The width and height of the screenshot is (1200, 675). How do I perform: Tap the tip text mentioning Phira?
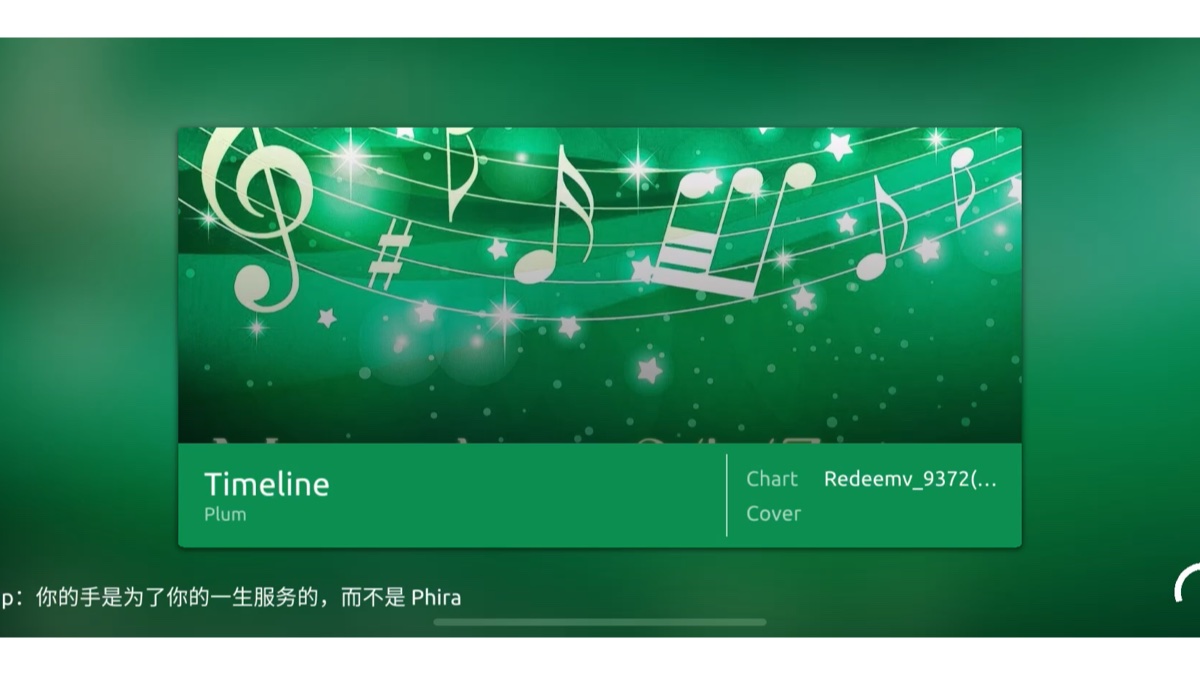tap(231, 598)
